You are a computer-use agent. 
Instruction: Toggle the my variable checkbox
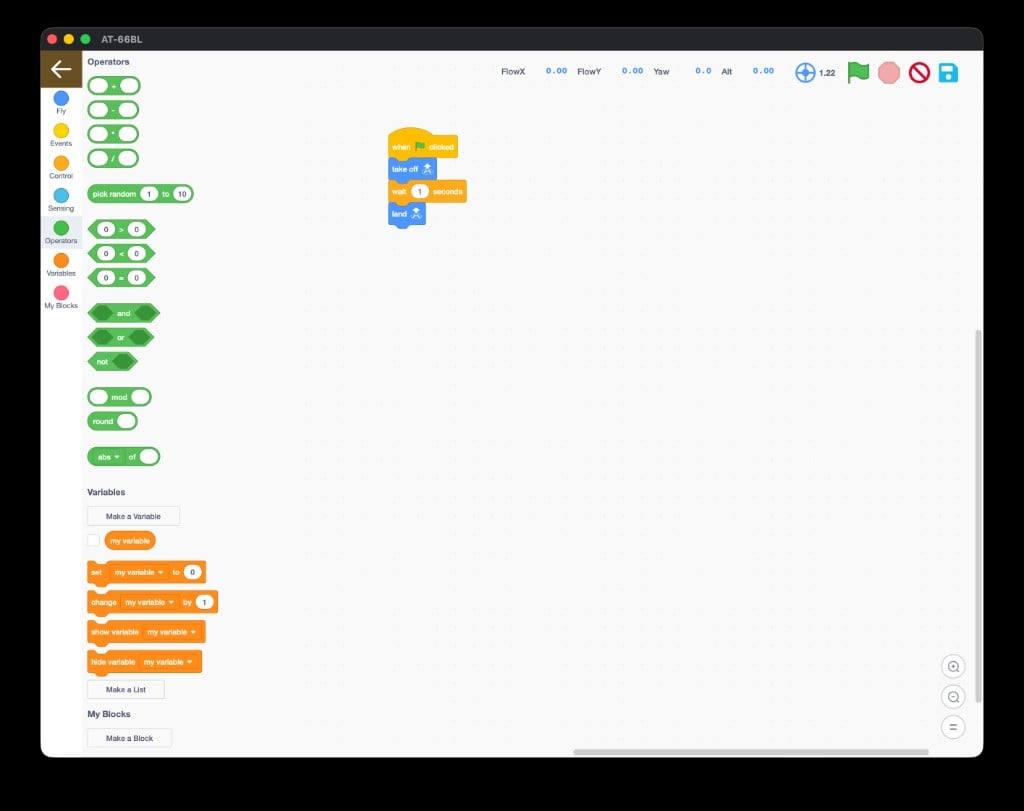(93, 541)
